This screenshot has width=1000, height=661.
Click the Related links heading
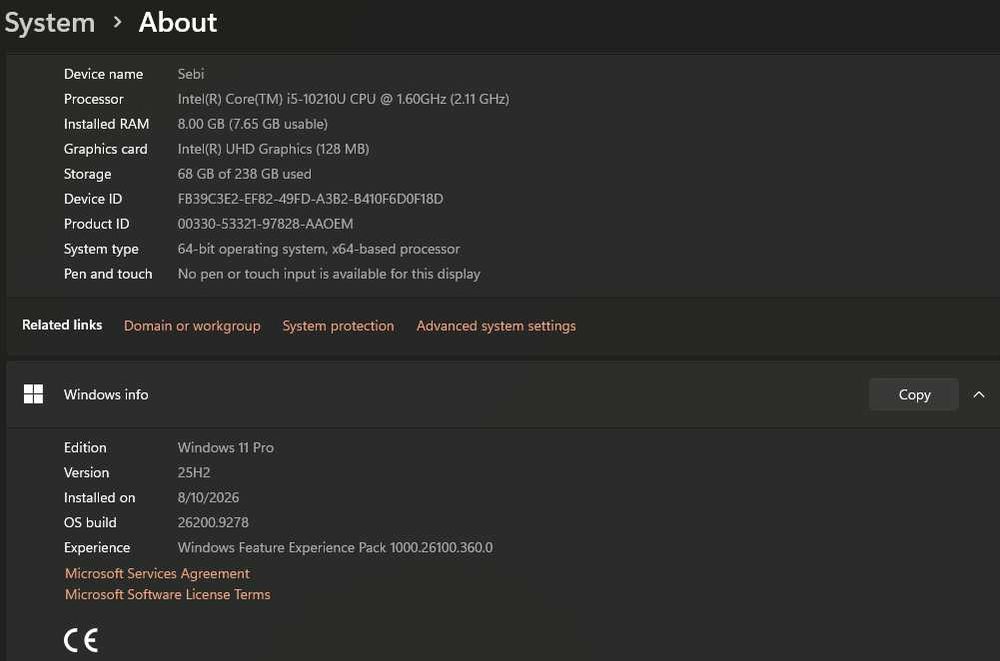[x=62, y=325]
